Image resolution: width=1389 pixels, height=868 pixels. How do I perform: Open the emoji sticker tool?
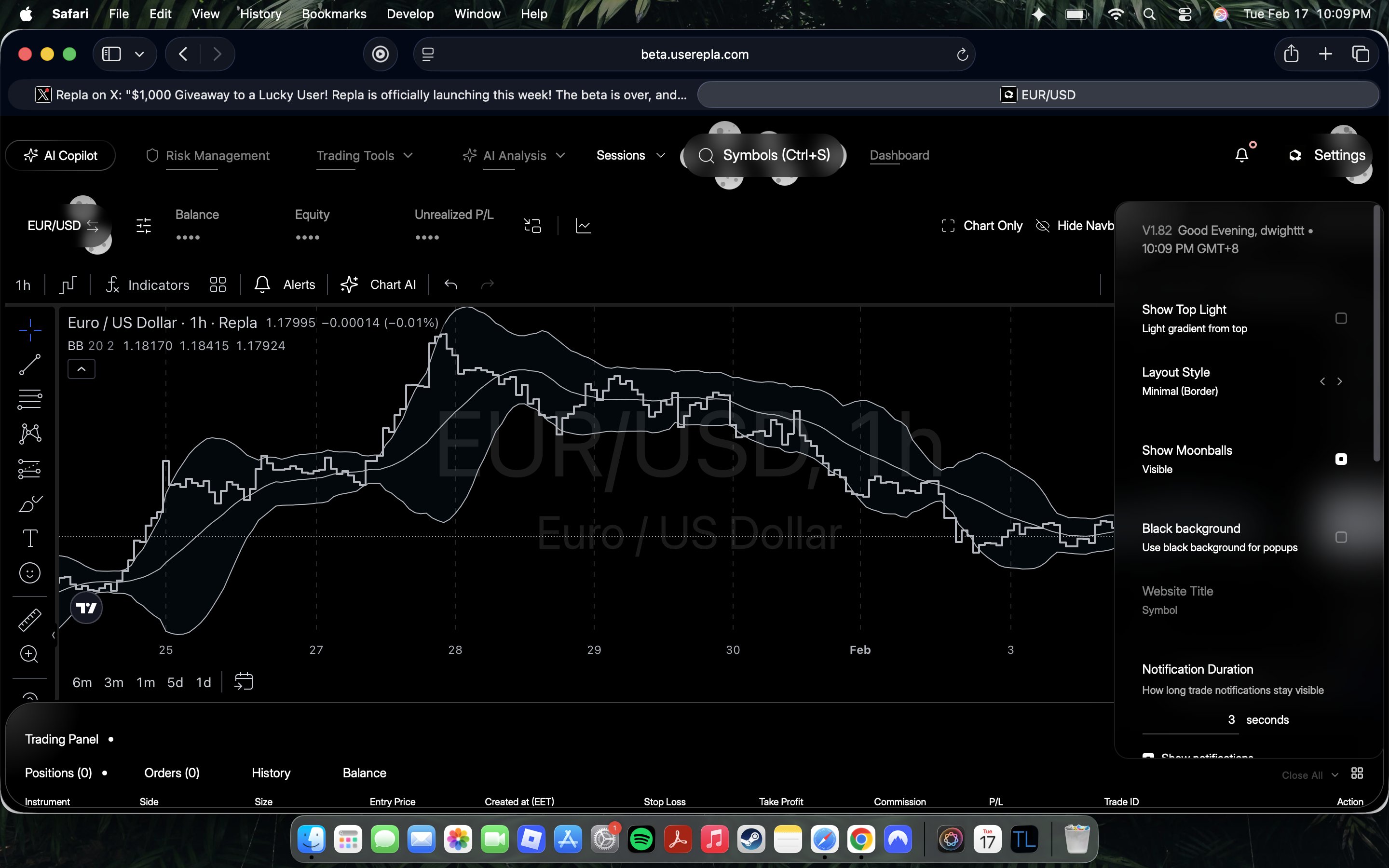[x=30, y=573]
